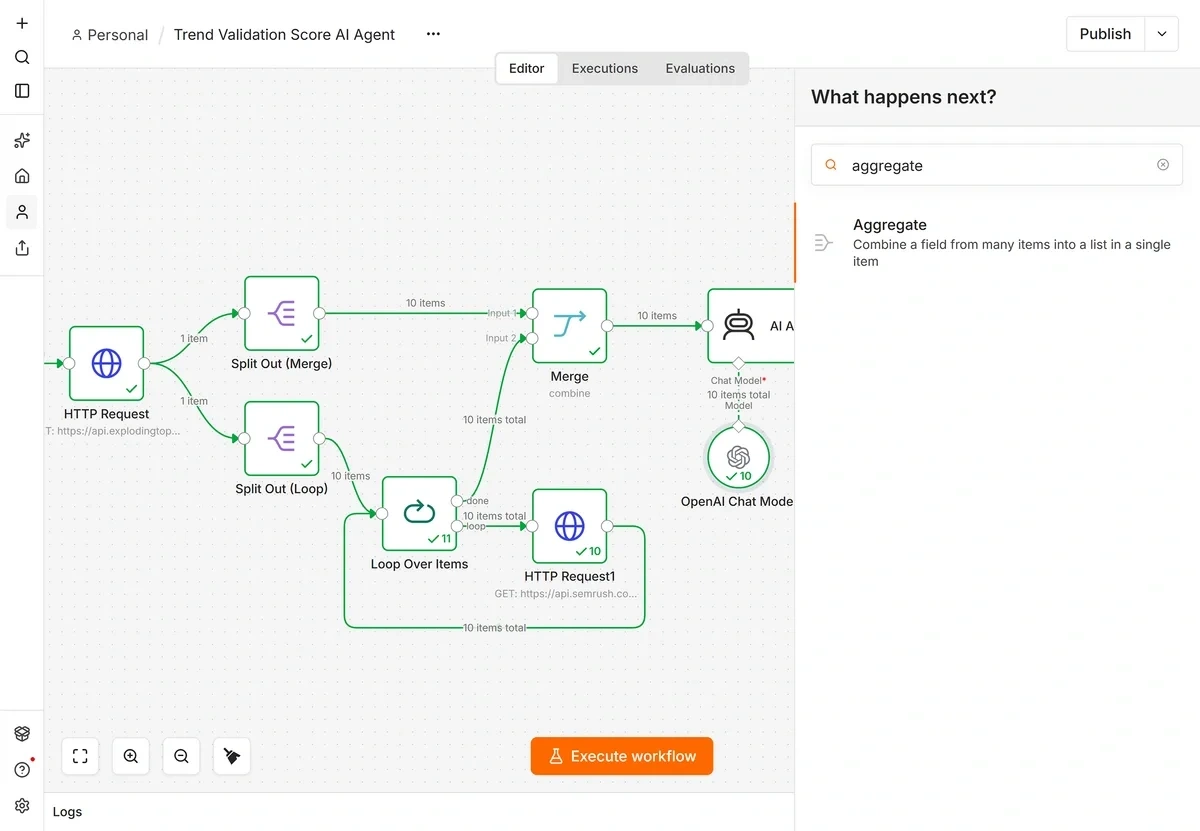The image size is (1200, 831).
Task: Choose the Aggregate node result
Action: [x=997, y=242]
